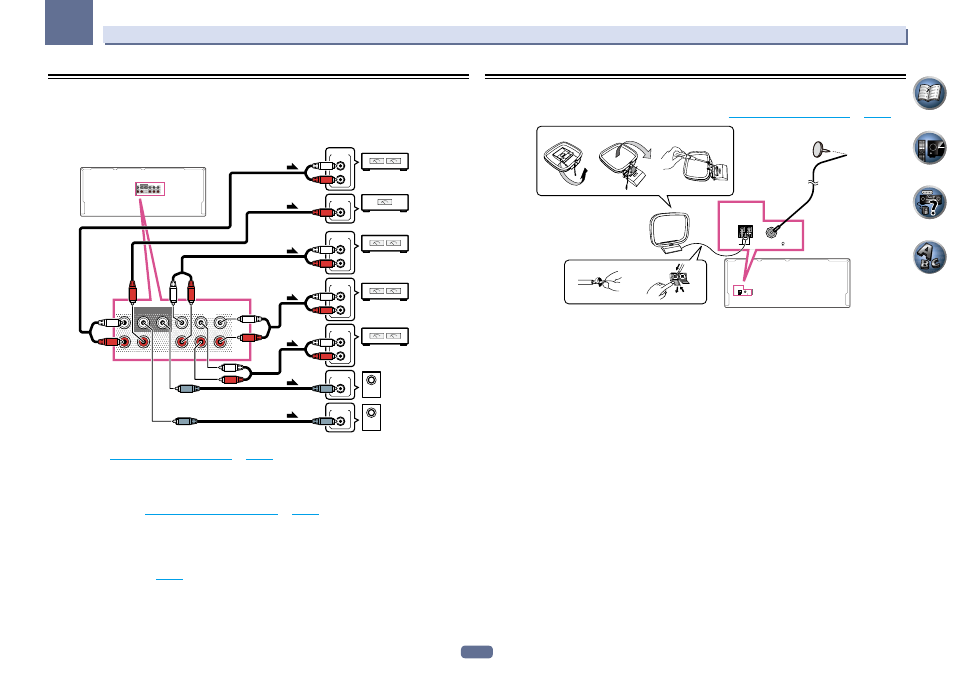Select the receiver rear panel in antenna diagram
This screenshot has height=674, width=954.
pyautogui.click(x=787, y=283)
